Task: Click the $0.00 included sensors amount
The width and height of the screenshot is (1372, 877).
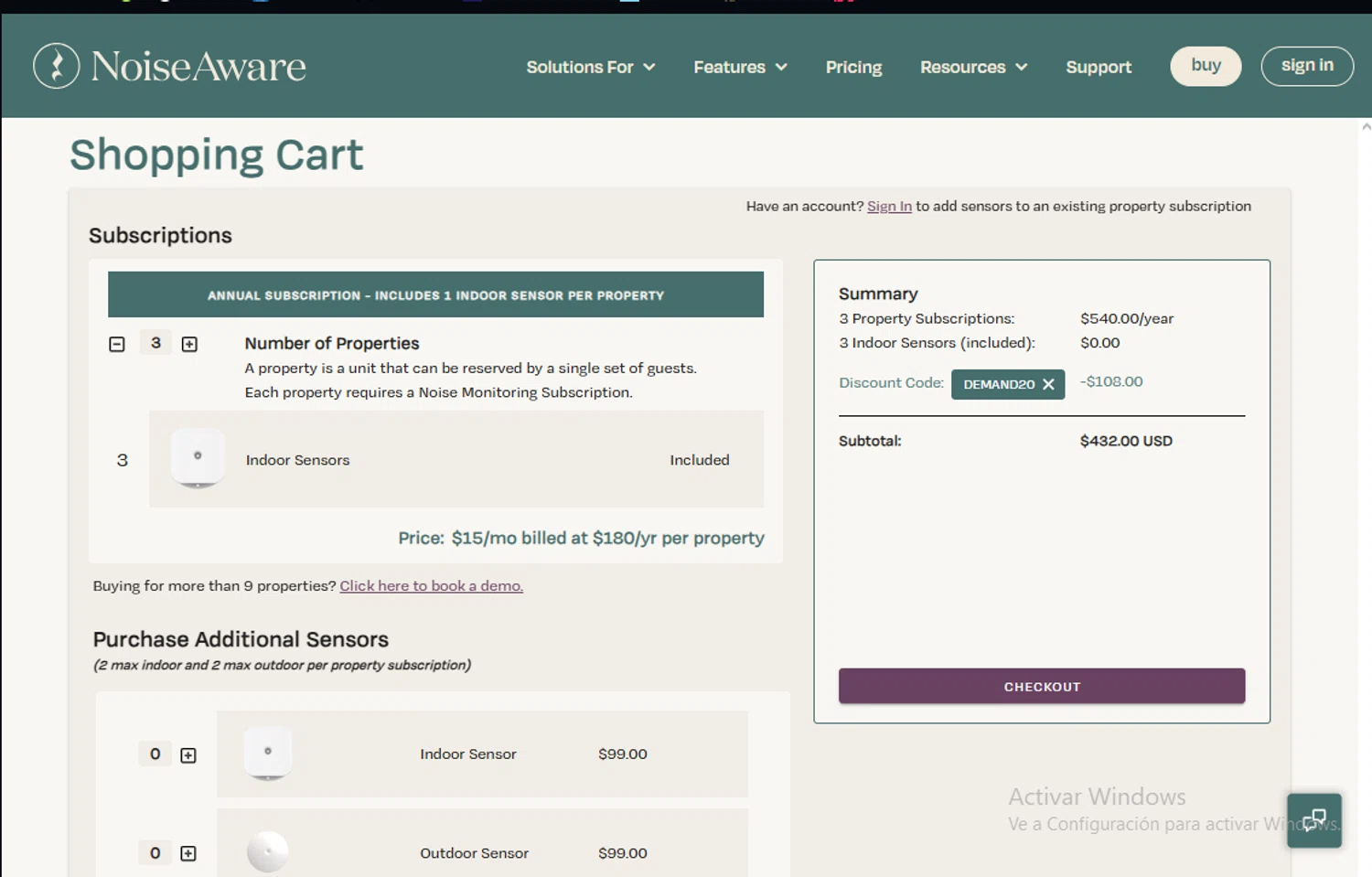Action: [x=1100, y=343]
